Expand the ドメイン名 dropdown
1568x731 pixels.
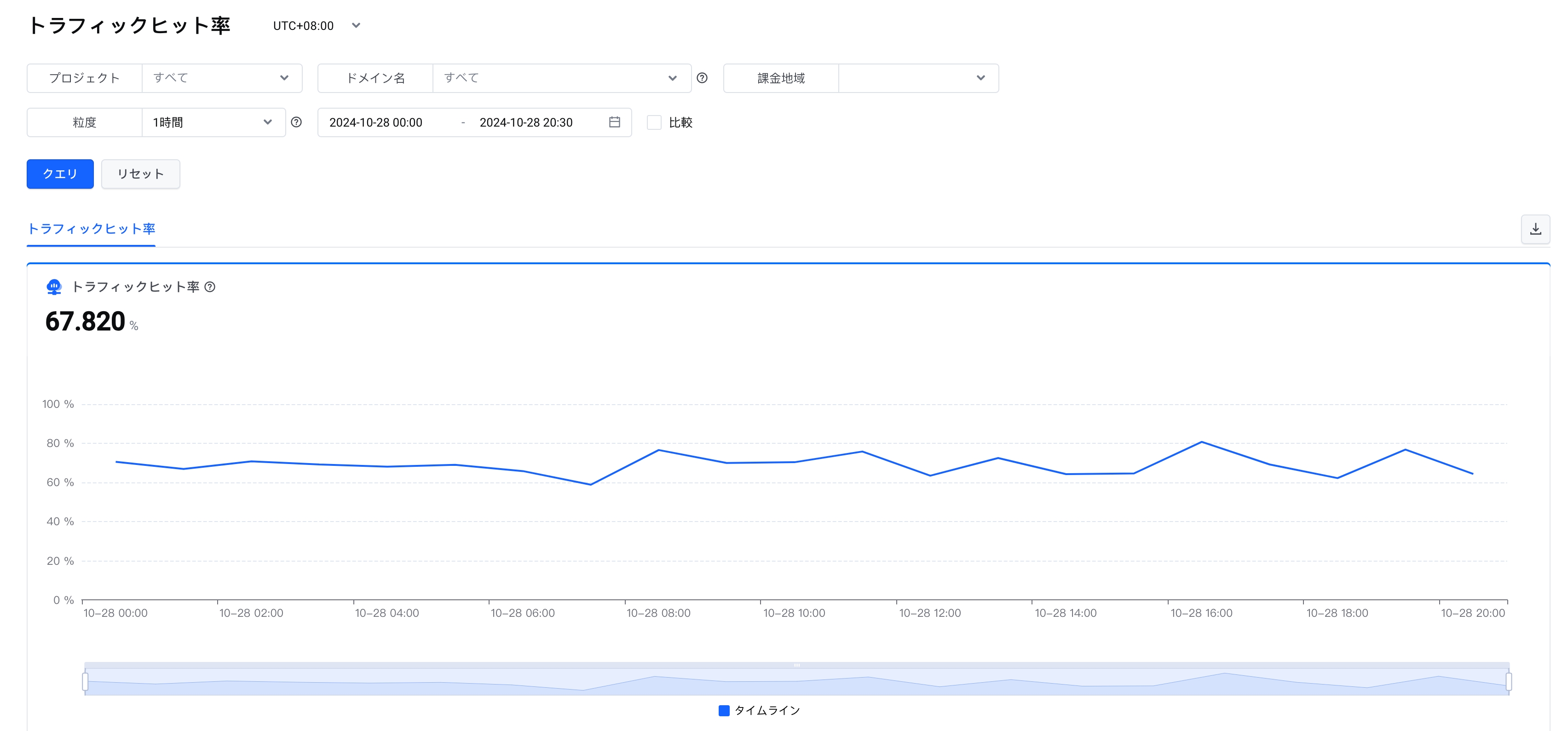tap(562, 78)
